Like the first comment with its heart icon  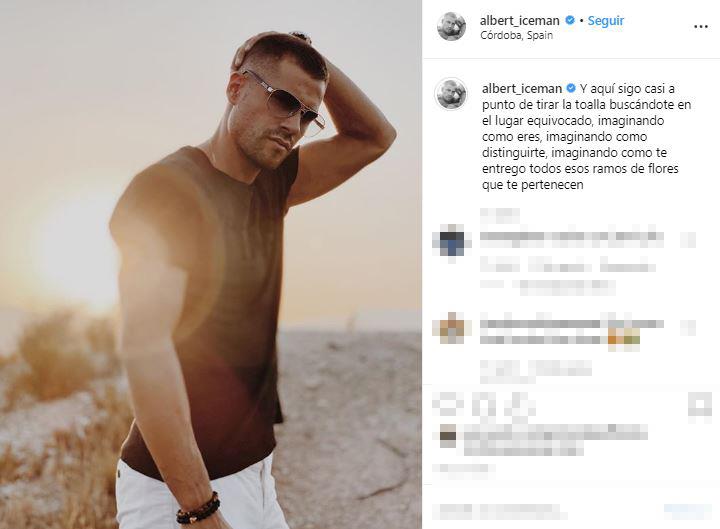(x=688, y=240)
